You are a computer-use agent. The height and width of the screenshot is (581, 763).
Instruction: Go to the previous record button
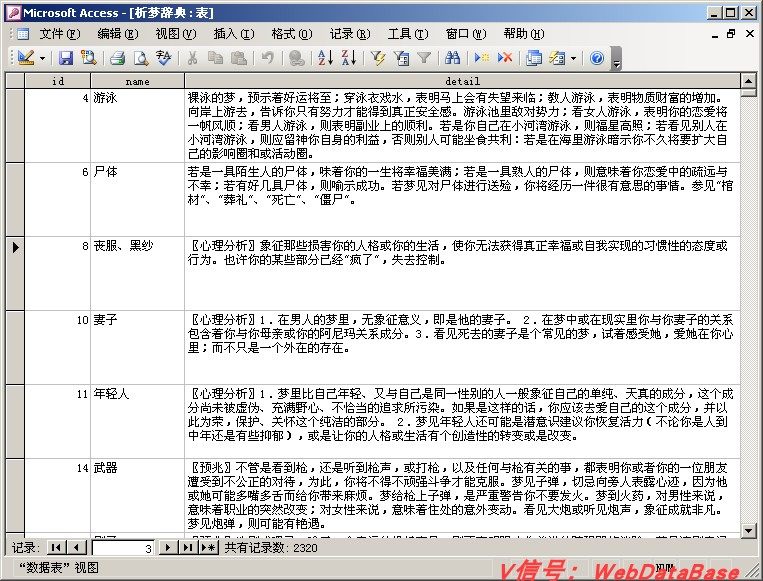[76, 547]
